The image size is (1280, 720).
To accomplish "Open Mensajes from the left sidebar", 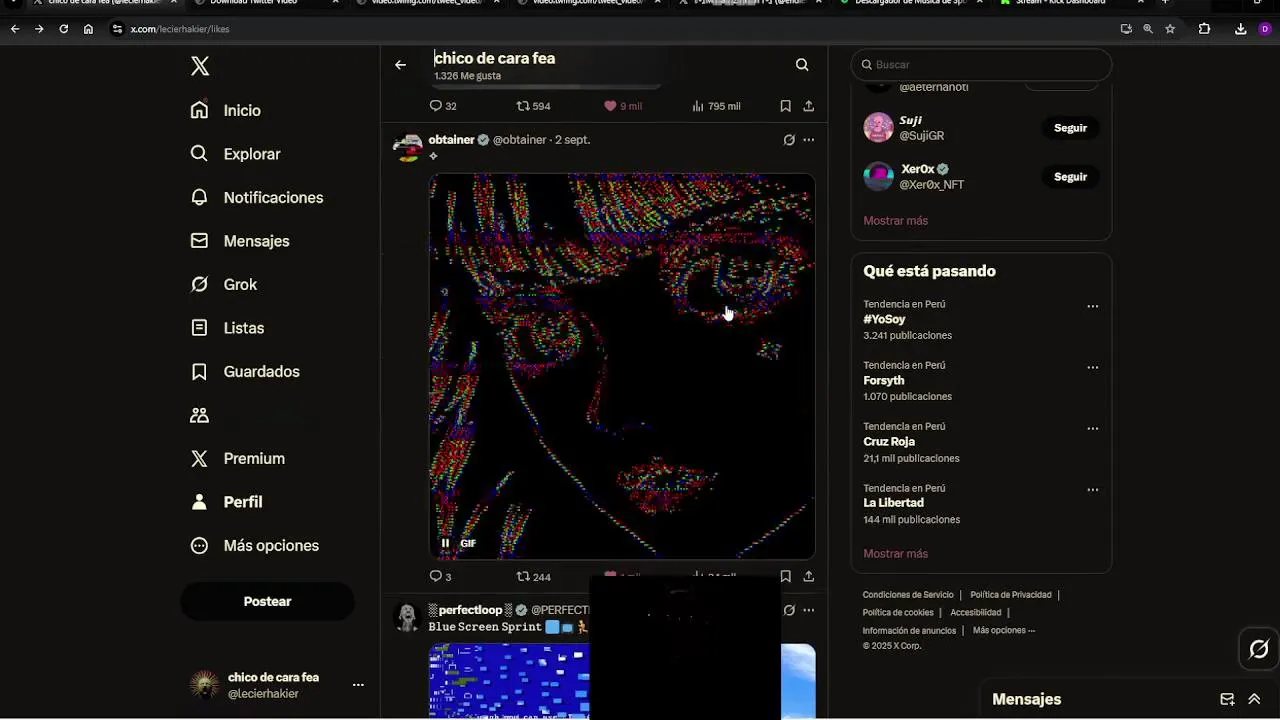I will click(x=240, y=241).
